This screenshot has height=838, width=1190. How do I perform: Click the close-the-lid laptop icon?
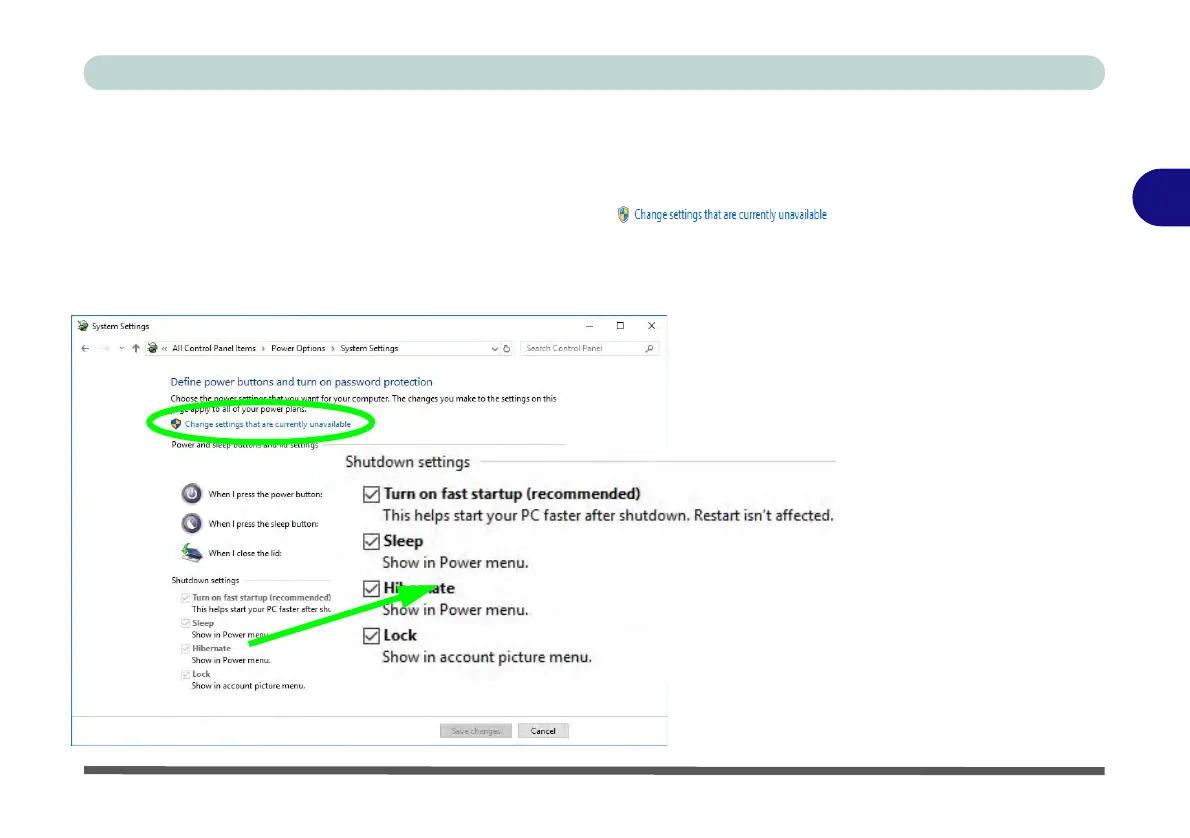pos(191,552)
